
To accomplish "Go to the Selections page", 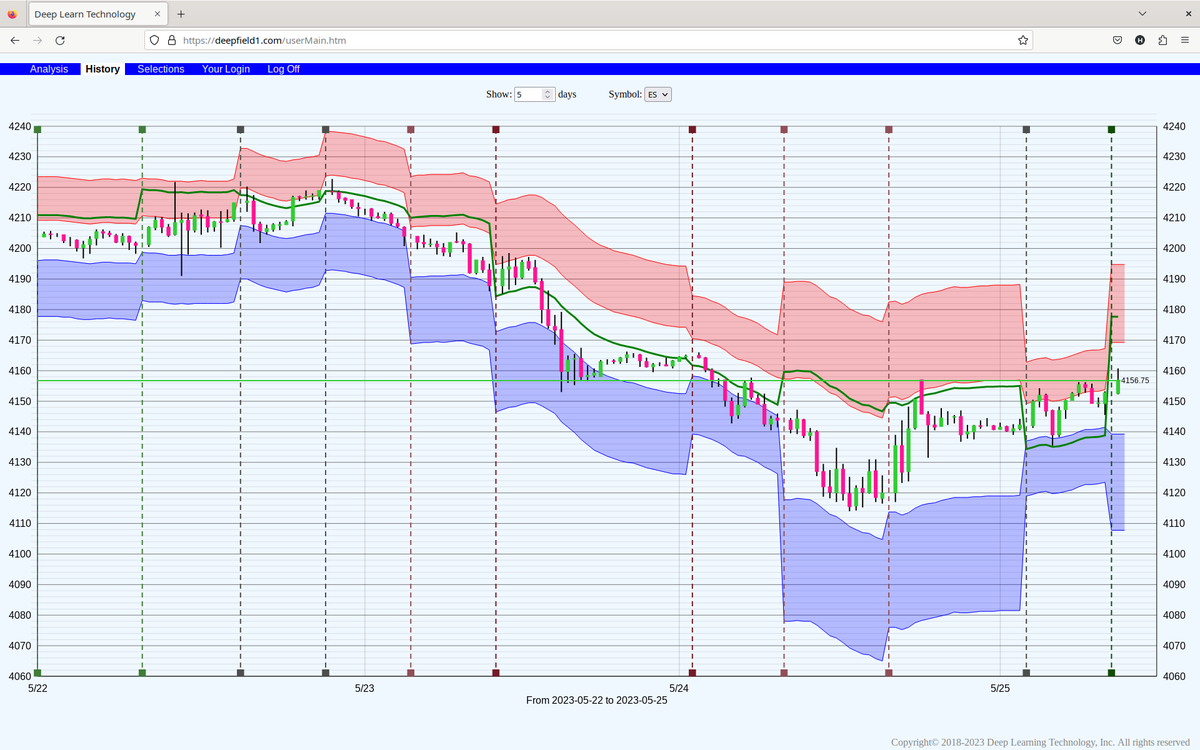I will (x=161, y=69).
